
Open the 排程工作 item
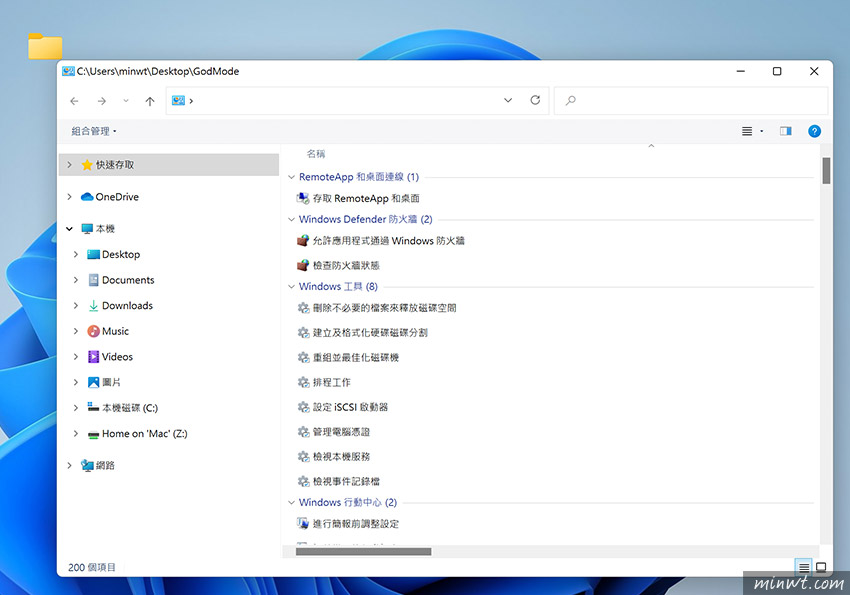(x=331, y=383)
